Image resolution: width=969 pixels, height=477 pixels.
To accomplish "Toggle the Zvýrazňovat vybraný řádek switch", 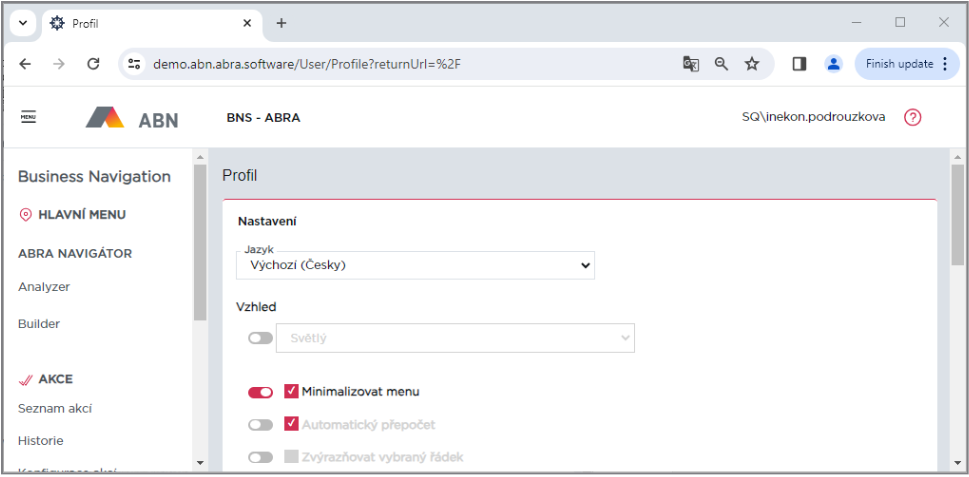I will [260, 457].
